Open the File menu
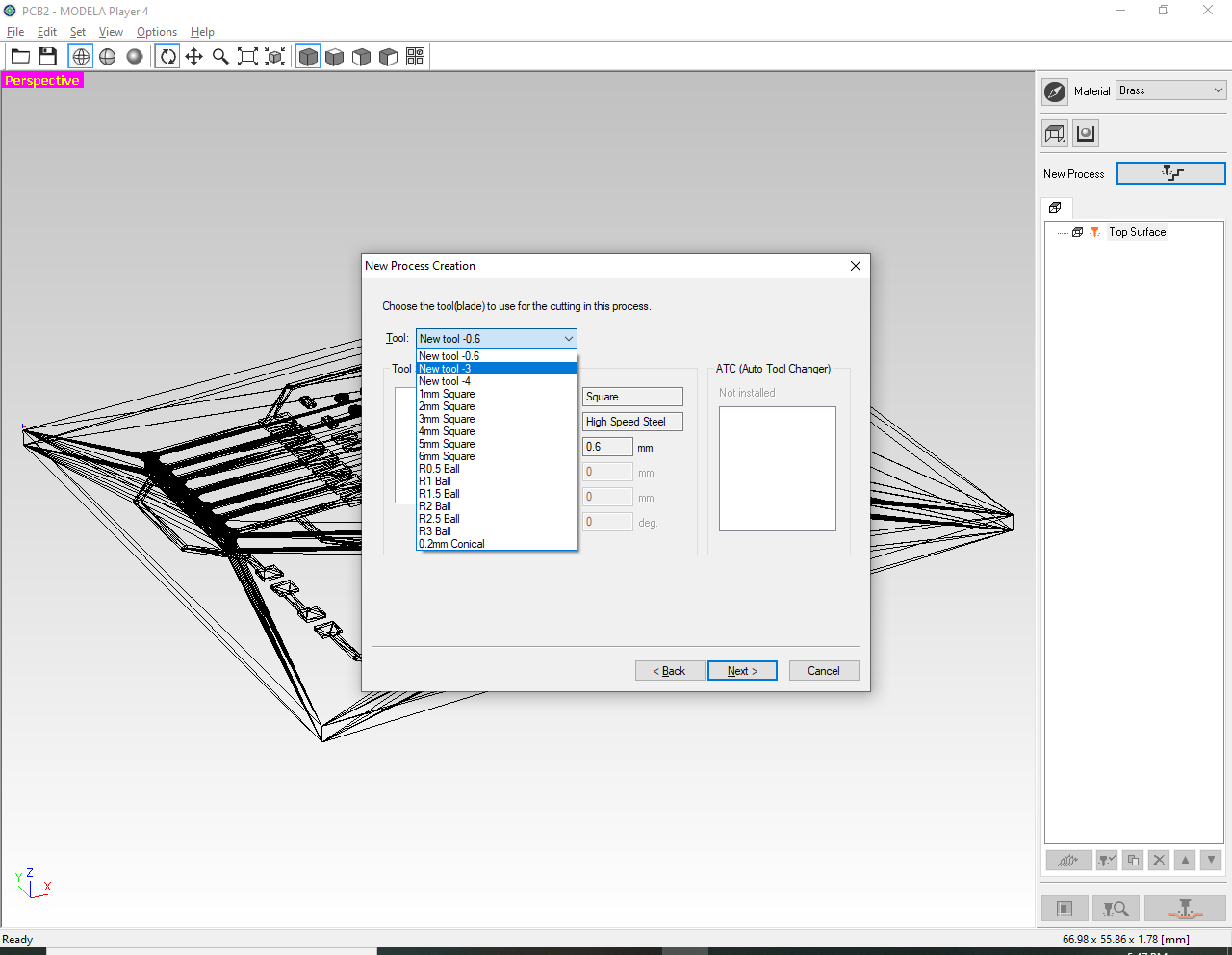This screenshot has width=1232, height=955. click(15, 32)
